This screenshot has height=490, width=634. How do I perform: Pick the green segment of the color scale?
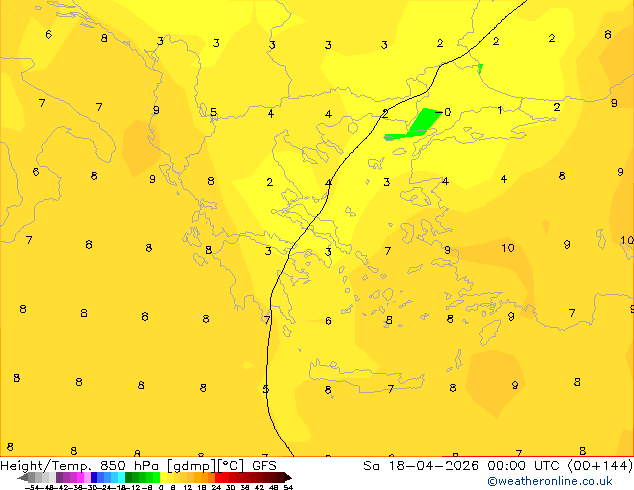pyautogui.click(x=140, y=477)
